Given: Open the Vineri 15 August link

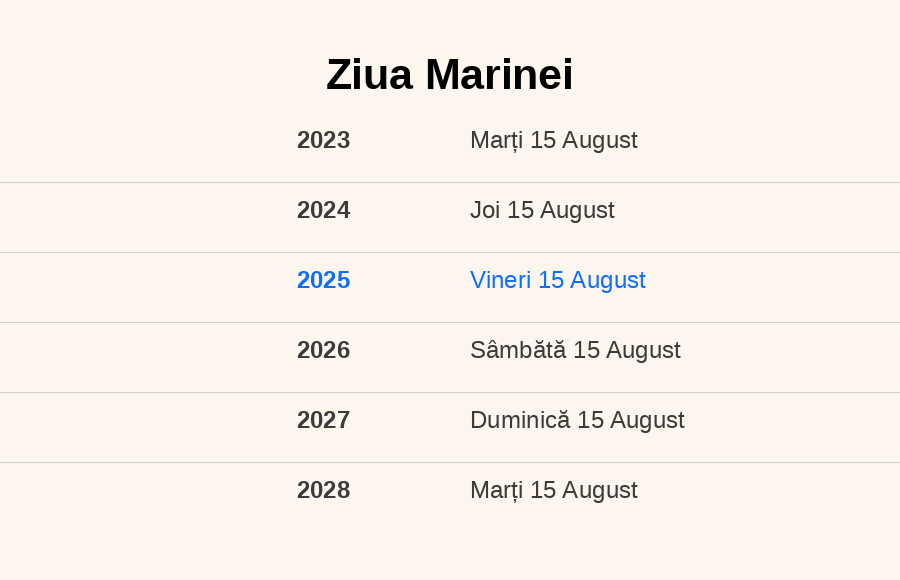Looking at the screenshot, I should pyautogui.click(x=558, y=280).
